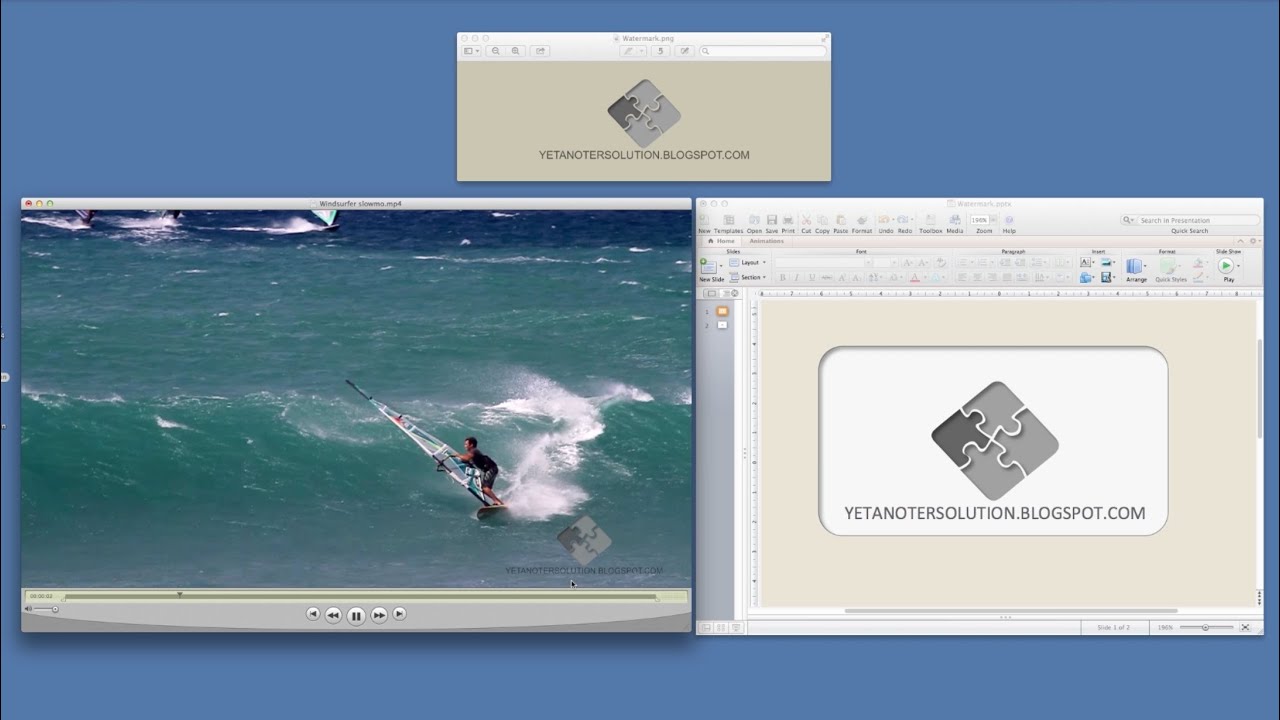
Task: Skip to the beginning of the video
Action: 312,614
